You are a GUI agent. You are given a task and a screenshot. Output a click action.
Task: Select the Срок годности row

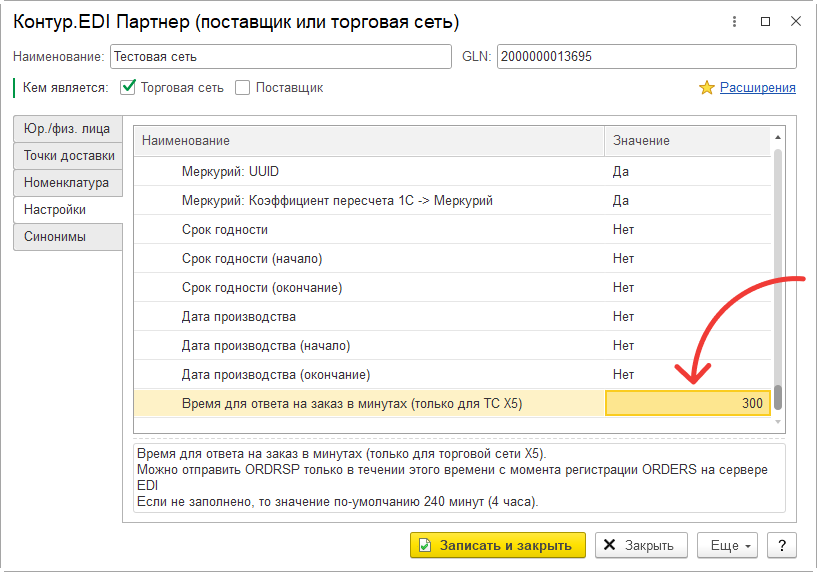coord(452,230)
